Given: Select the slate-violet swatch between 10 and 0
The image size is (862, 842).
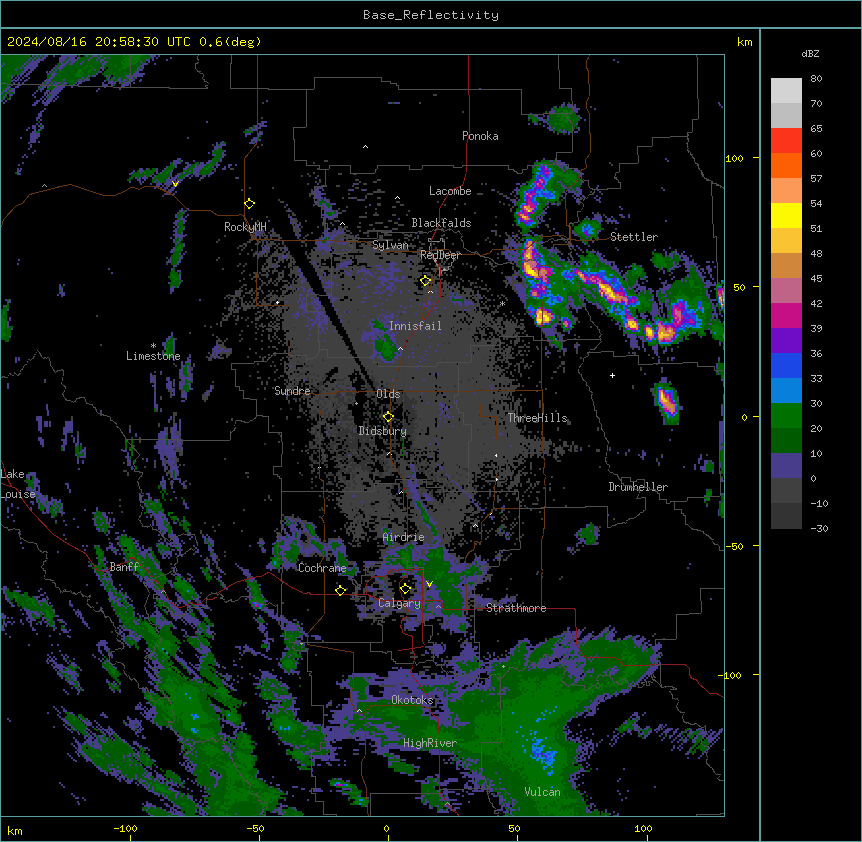Looking at the screenshot, I should (786, 466).
